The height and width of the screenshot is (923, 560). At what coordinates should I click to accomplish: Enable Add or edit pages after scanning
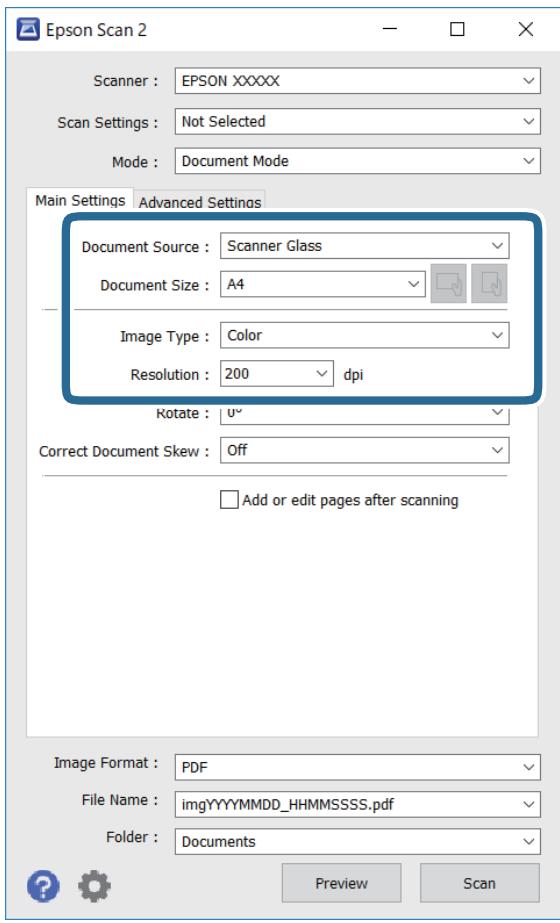228,500
